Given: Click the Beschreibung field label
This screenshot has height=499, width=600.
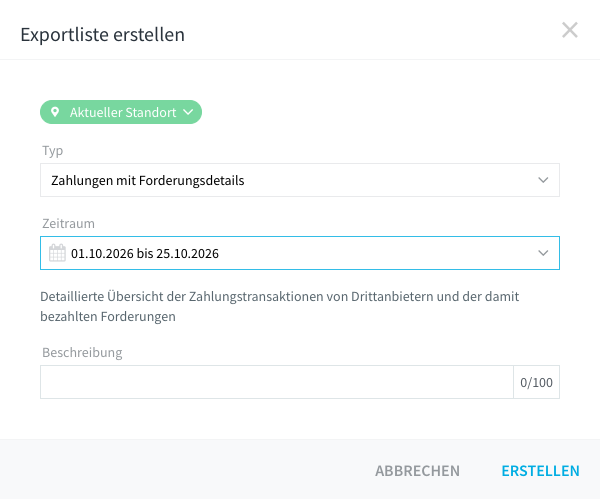Looking at the screenshot, I should coord(82,352).
